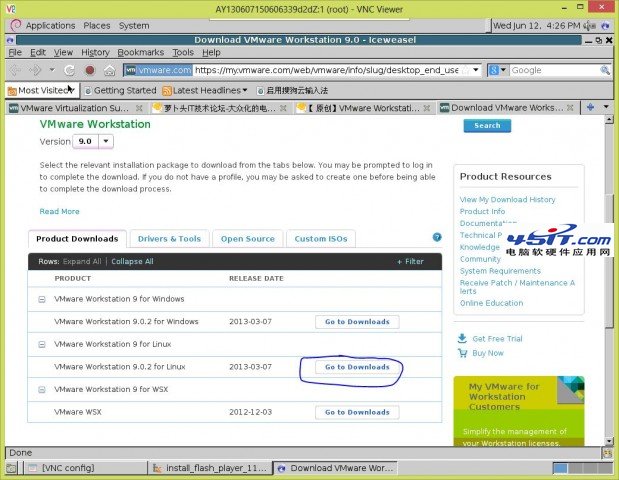Screen dimensions: 619x480
Task: Go to the Home page icon
Action: (x=109, y=70)
